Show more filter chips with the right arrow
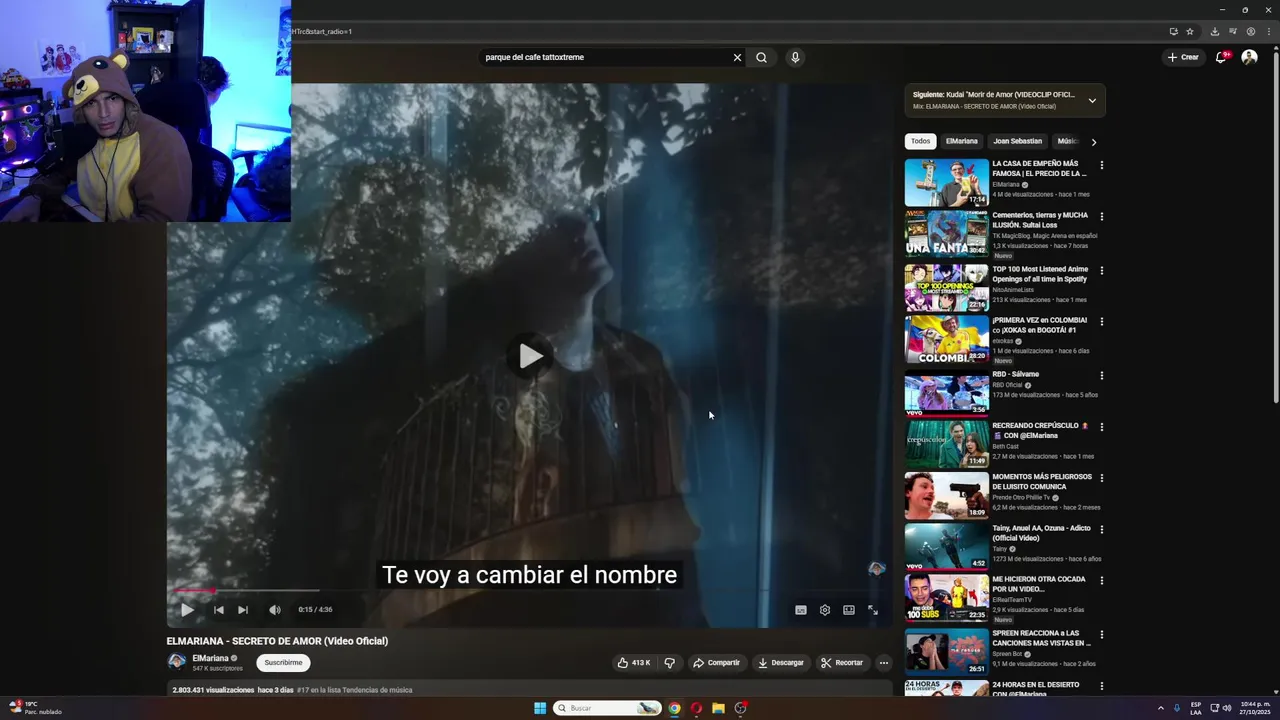This screenshot has height=720, width=1280. click(x=1093, y=142)
